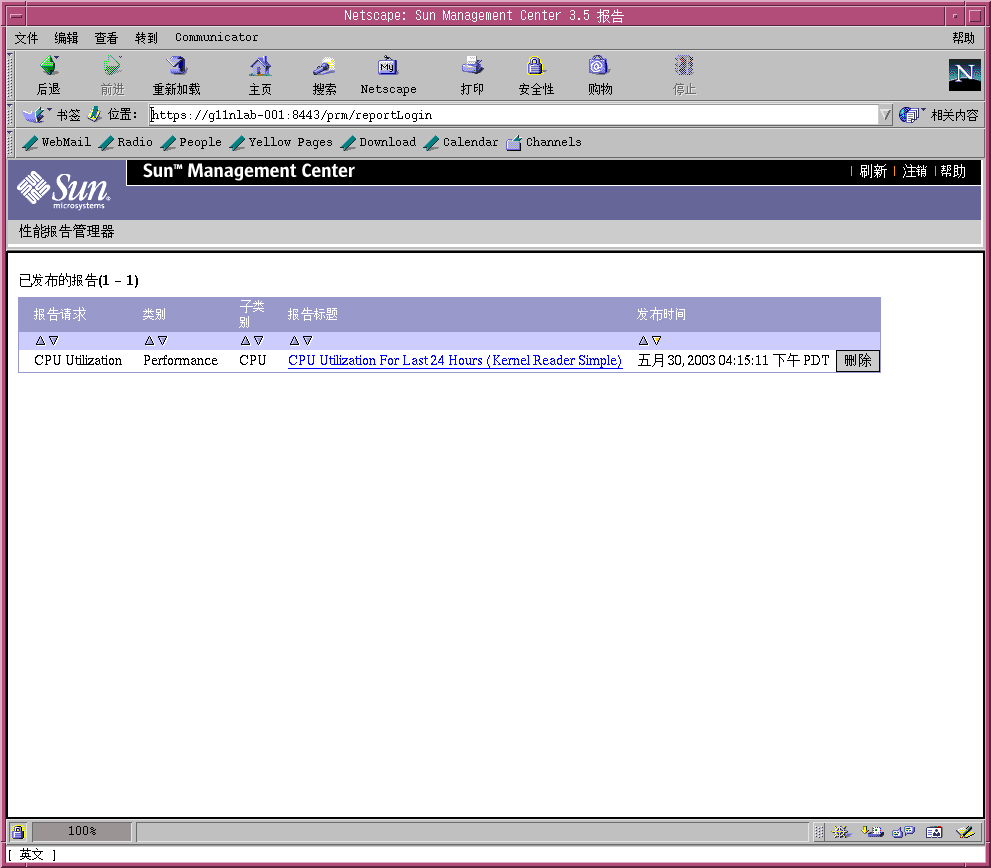The width and height of the screenshot is (991, 868).
Task: Open the Radio bookmark link
Action: pos(126,142)
